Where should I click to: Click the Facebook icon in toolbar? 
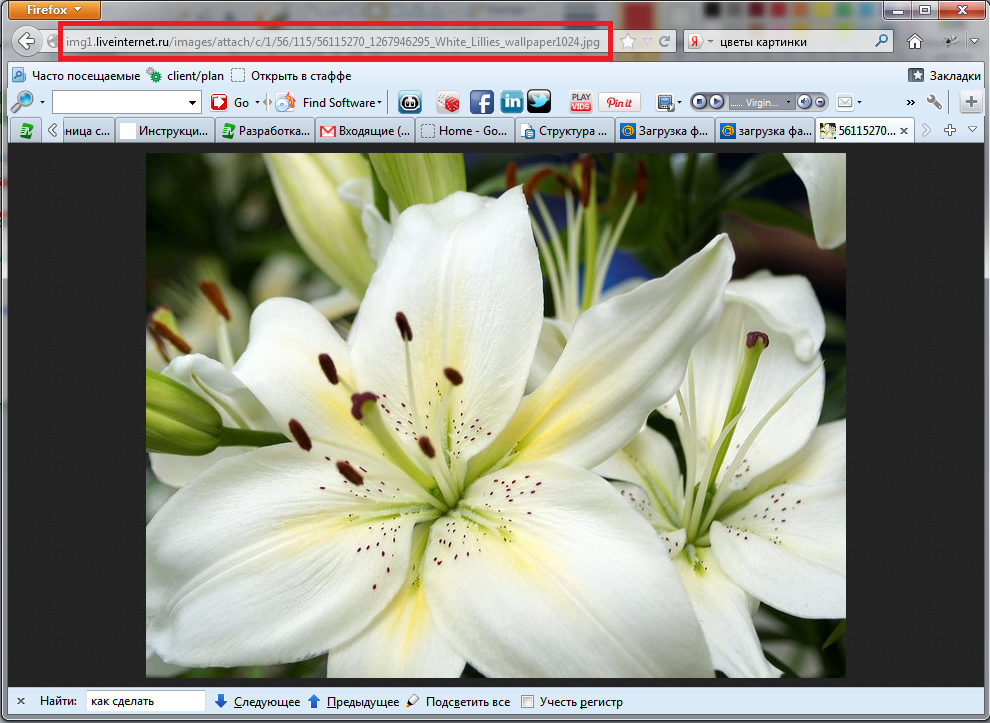(x=482, y=102)
